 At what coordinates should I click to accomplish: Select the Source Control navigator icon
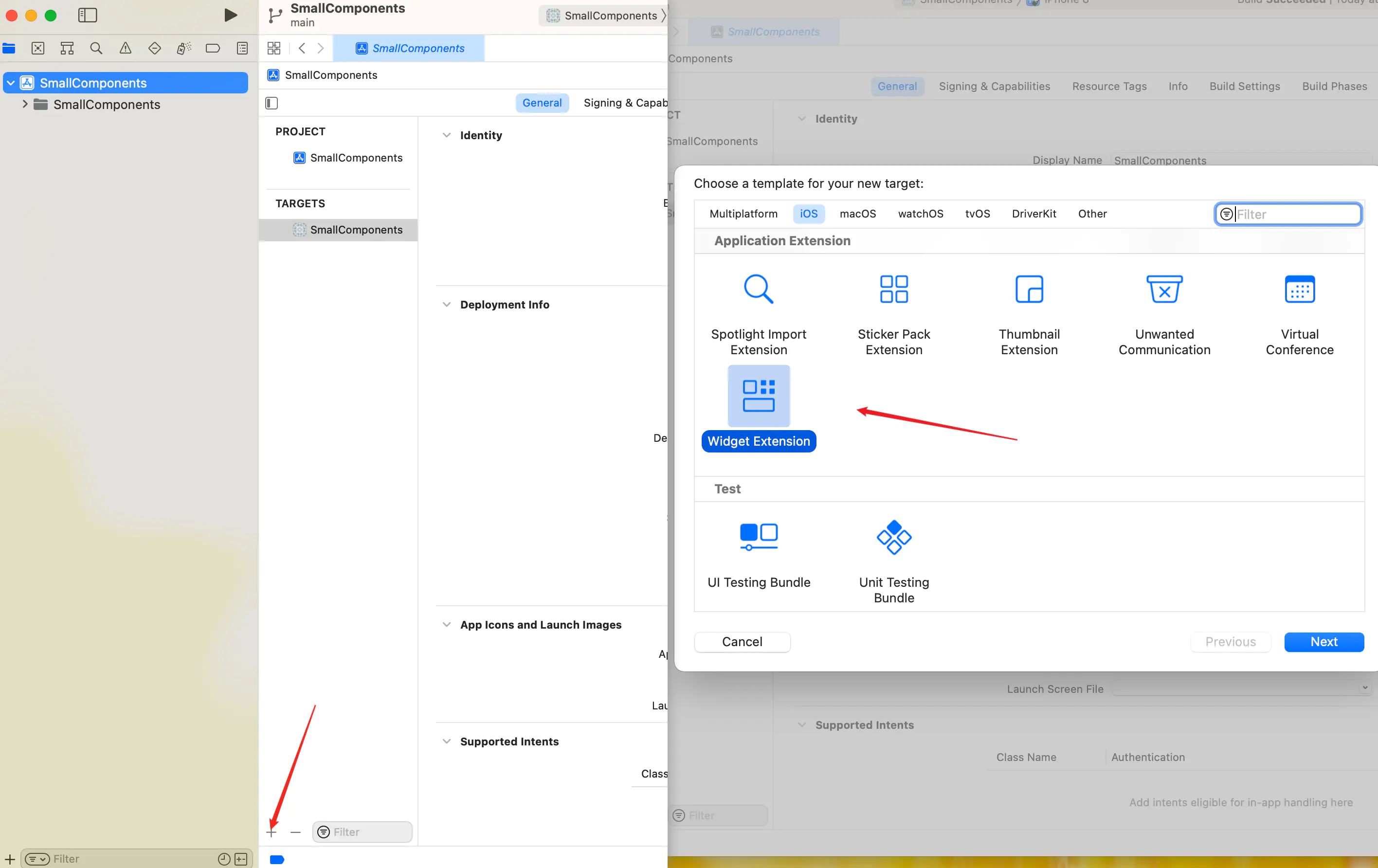(38, 48)
